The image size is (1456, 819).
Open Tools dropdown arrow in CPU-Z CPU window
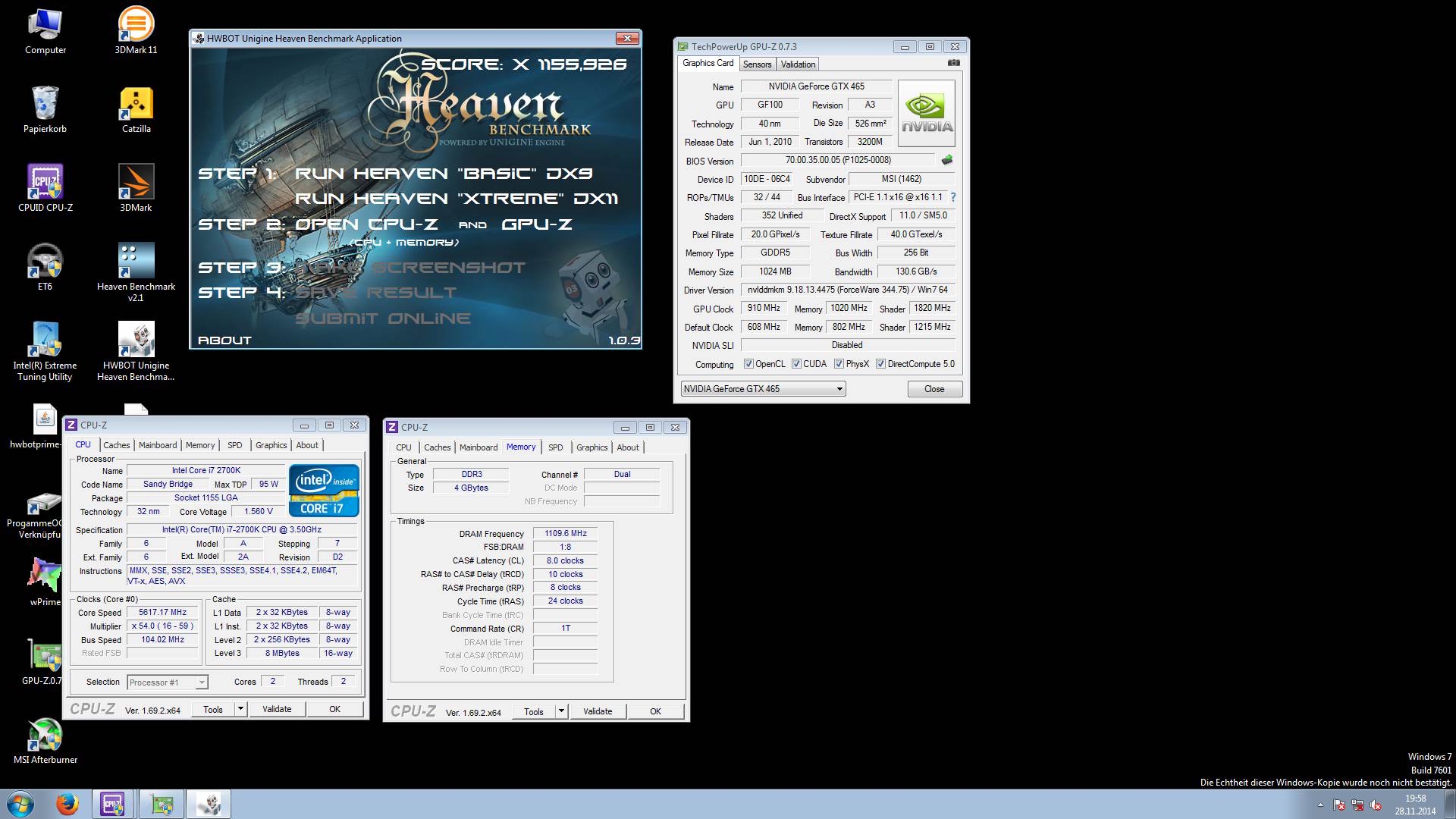[x=240, y=709]
